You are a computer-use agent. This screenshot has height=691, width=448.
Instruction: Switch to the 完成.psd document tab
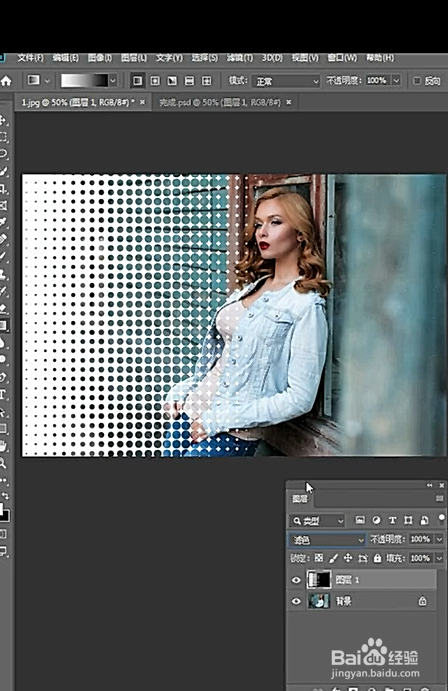(220, 102)
